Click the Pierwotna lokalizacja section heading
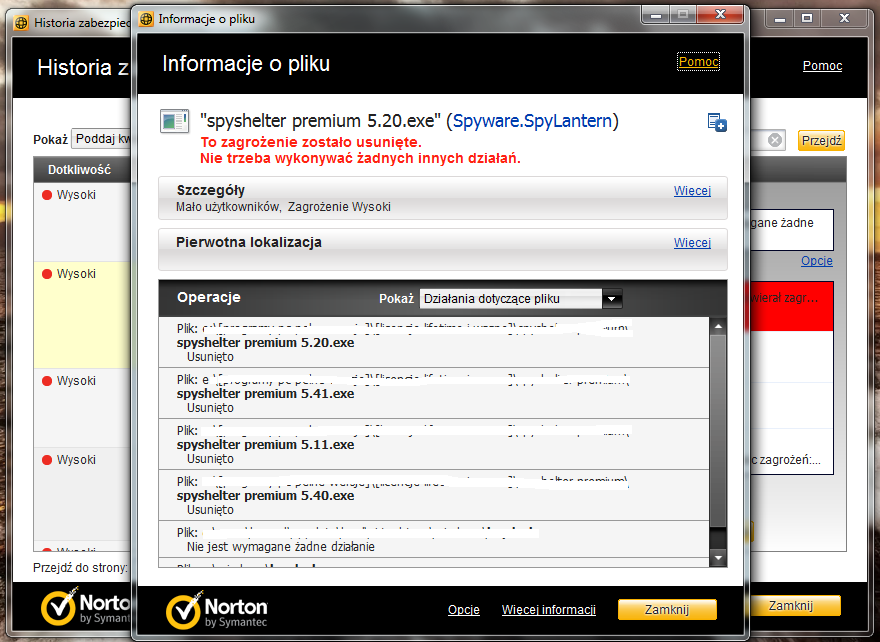The height and width of the screenshot is (642, 880). [249, 242]
